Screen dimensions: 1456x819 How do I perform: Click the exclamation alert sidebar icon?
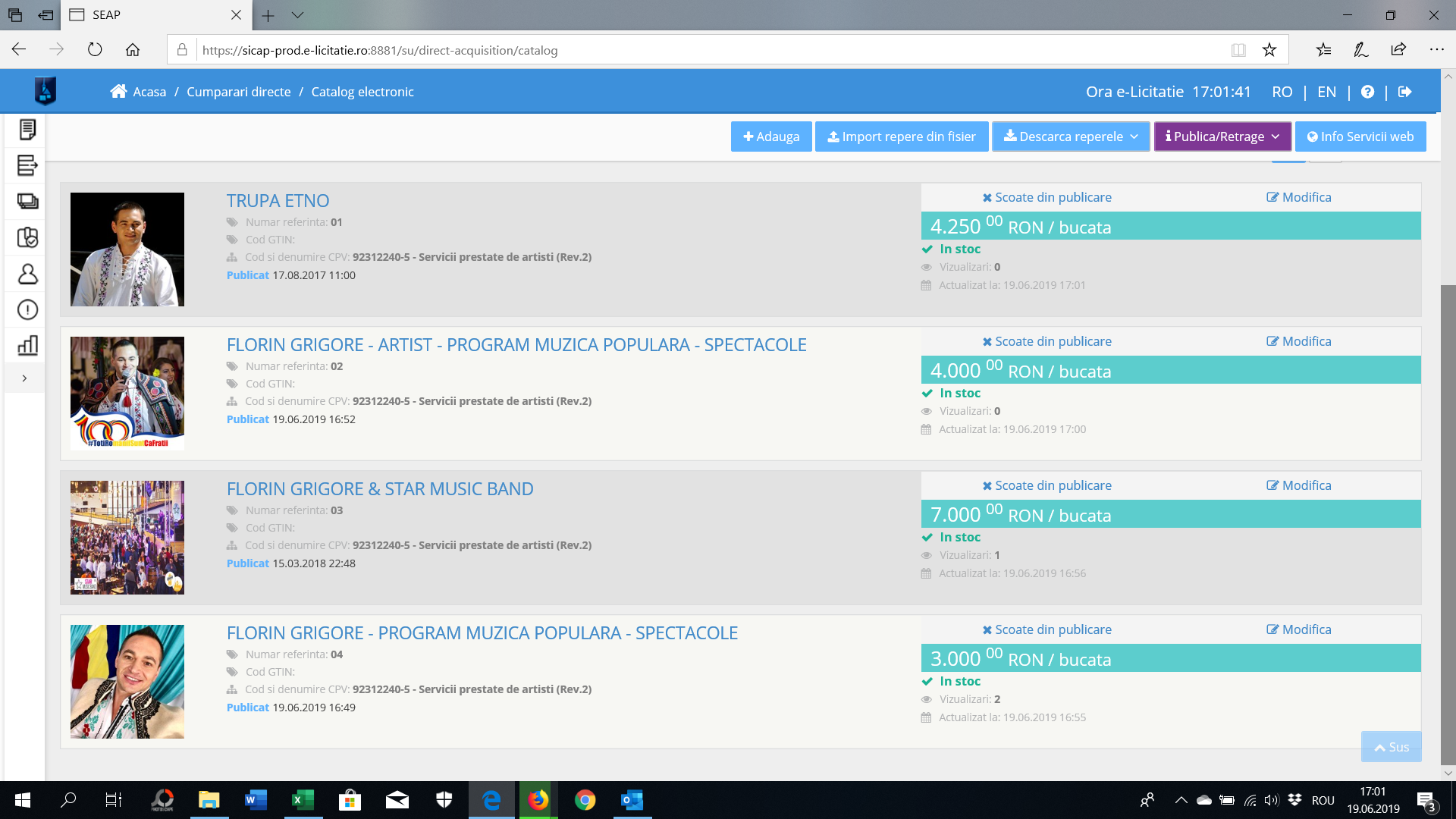[27, 309]
